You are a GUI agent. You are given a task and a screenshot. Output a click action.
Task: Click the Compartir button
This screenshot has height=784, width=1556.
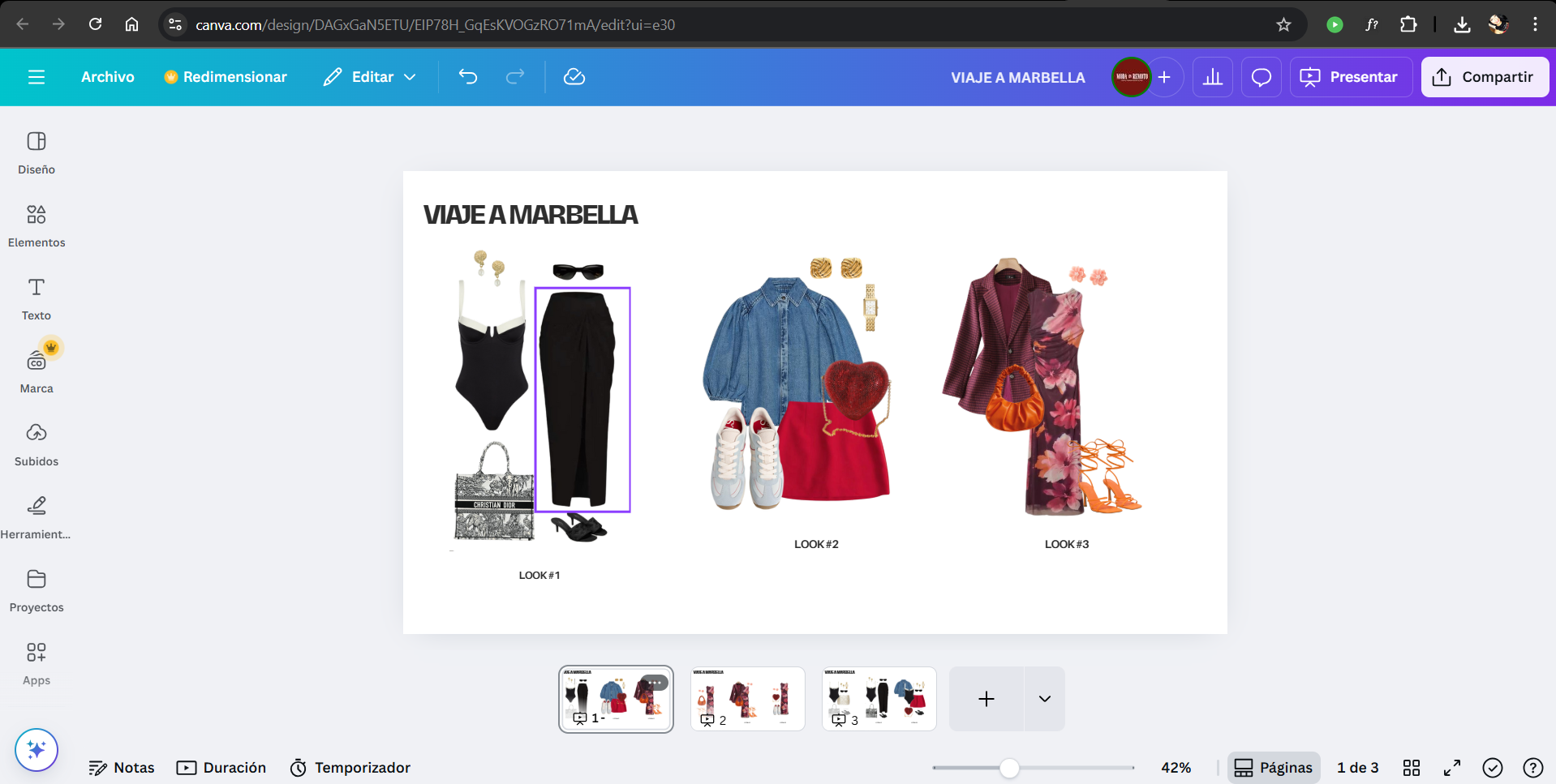pyautogui.click(x=1485, y=77)
